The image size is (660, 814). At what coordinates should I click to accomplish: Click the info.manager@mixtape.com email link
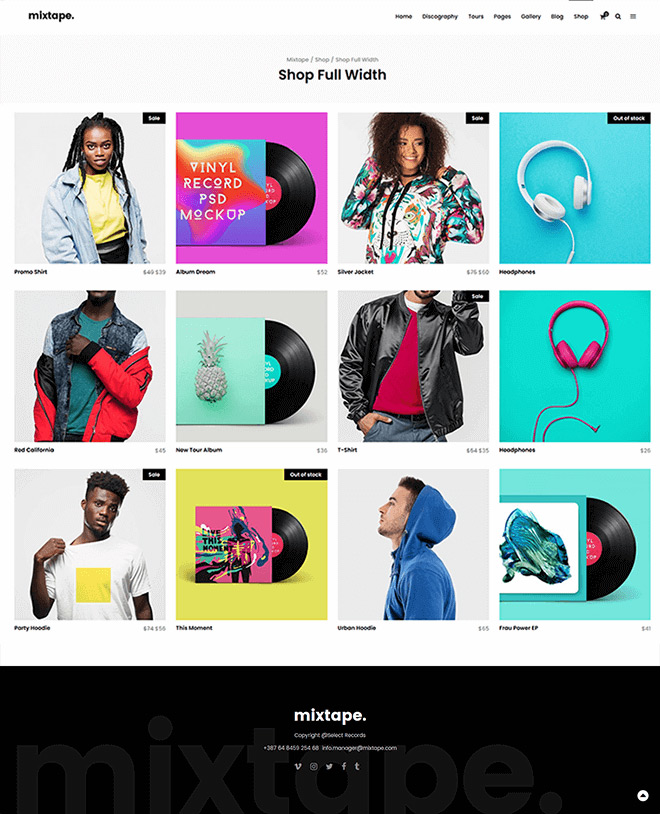click(x=359, y=748)
